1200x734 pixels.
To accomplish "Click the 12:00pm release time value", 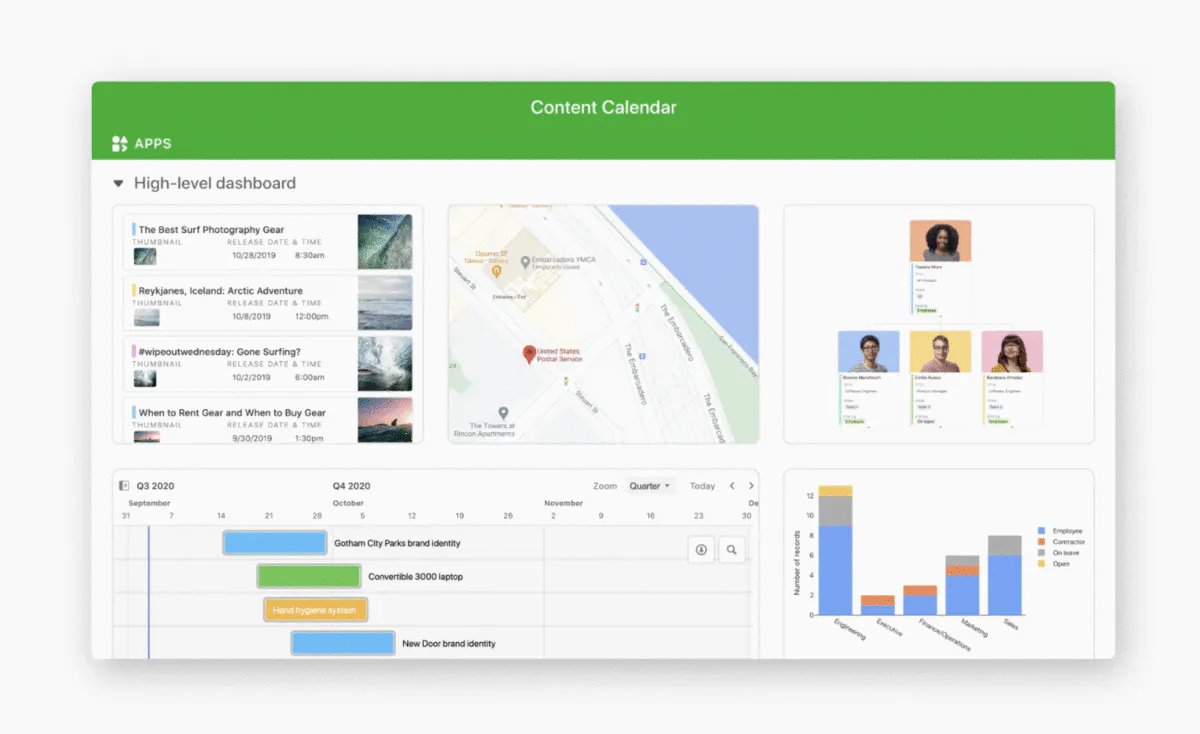I will pyautogui.click(x=311, y=316).
